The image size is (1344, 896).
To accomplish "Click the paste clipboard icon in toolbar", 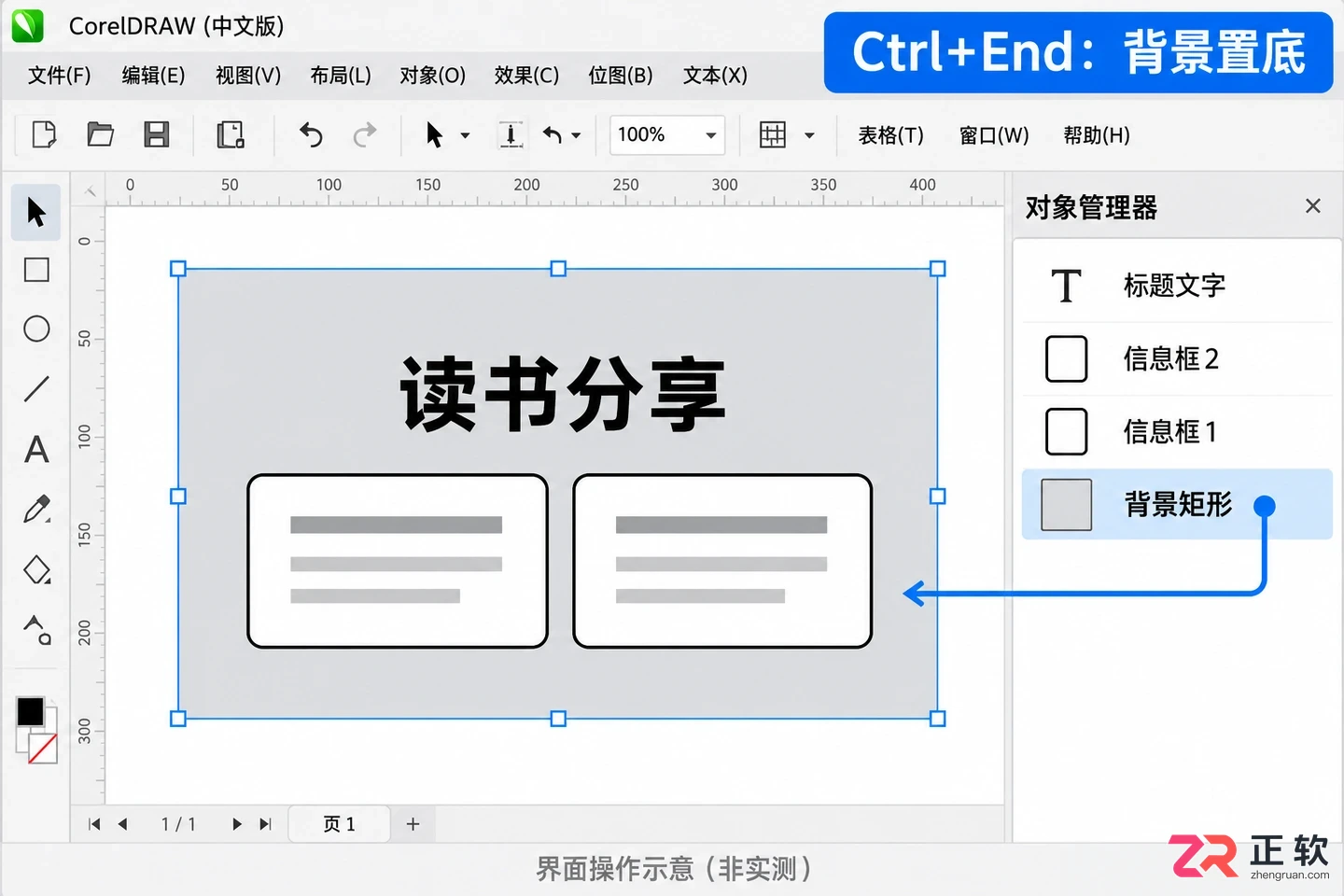I will click(x=230, y=135).
